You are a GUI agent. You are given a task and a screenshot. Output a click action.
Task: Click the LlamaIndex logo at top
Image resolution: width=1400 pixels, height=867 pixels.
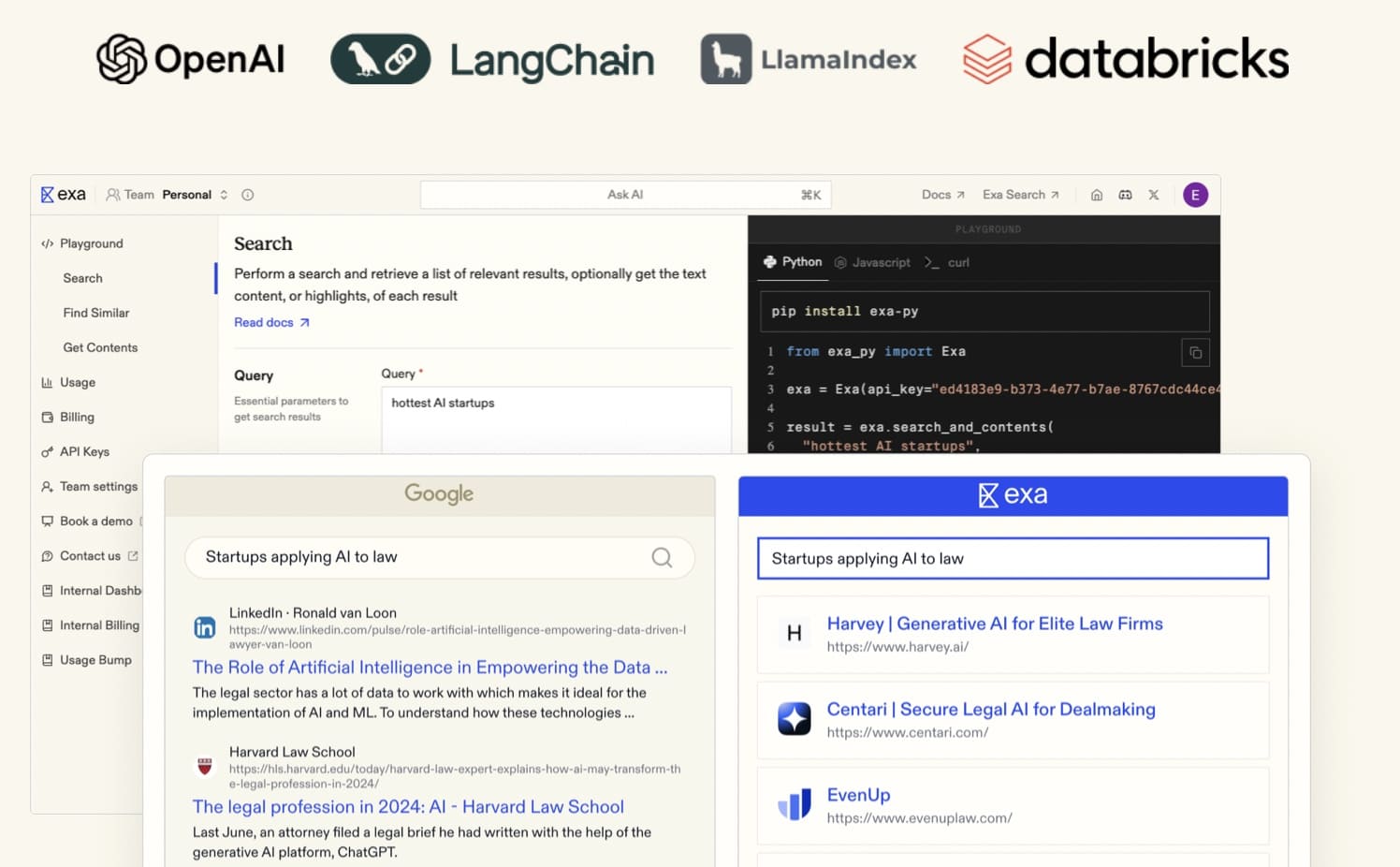(809, 59)
